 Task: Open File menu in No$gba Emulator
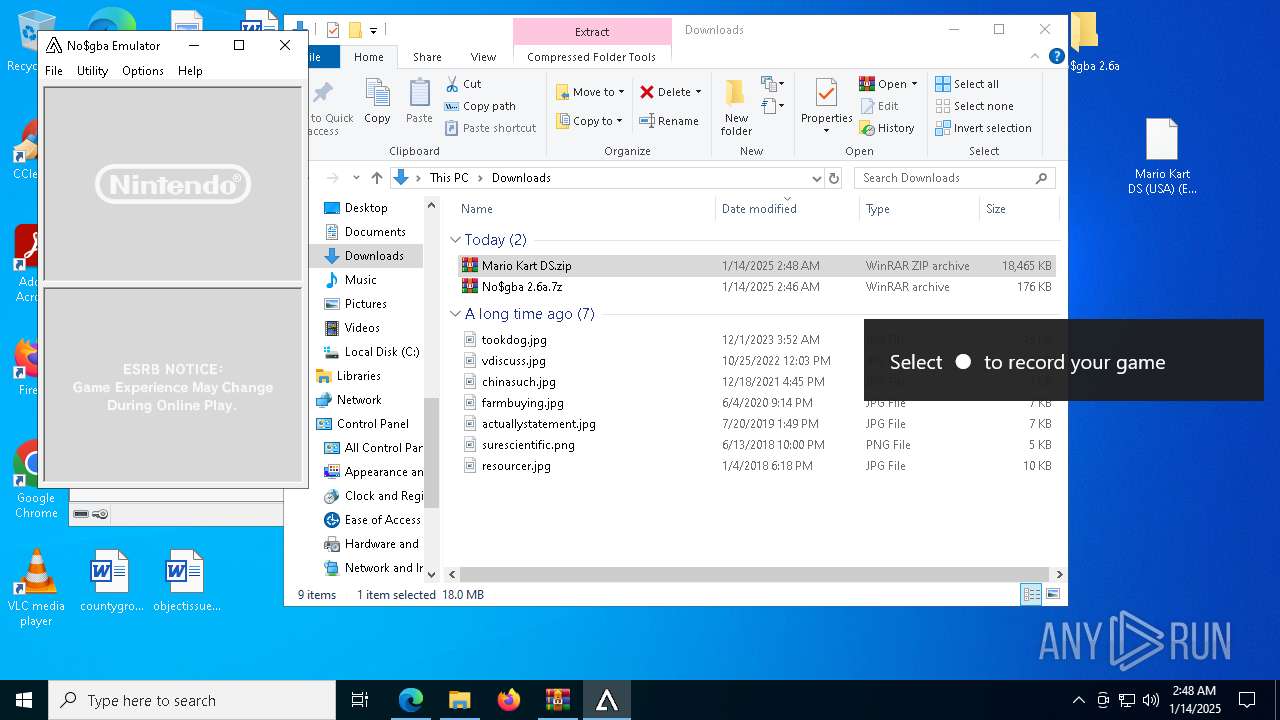click(x=54, y=71)
